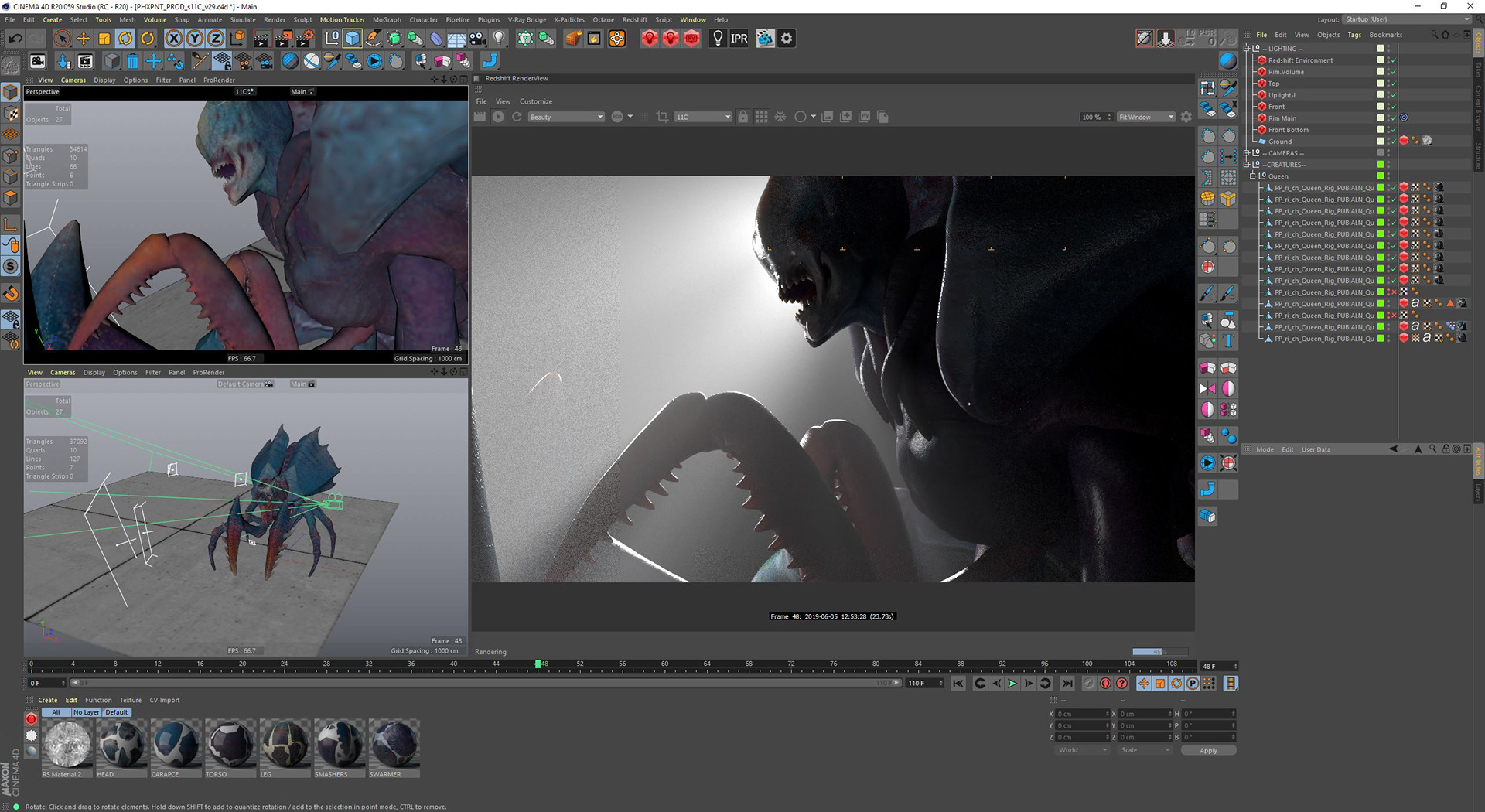Toggle the Z axis lock

[216, 39]
